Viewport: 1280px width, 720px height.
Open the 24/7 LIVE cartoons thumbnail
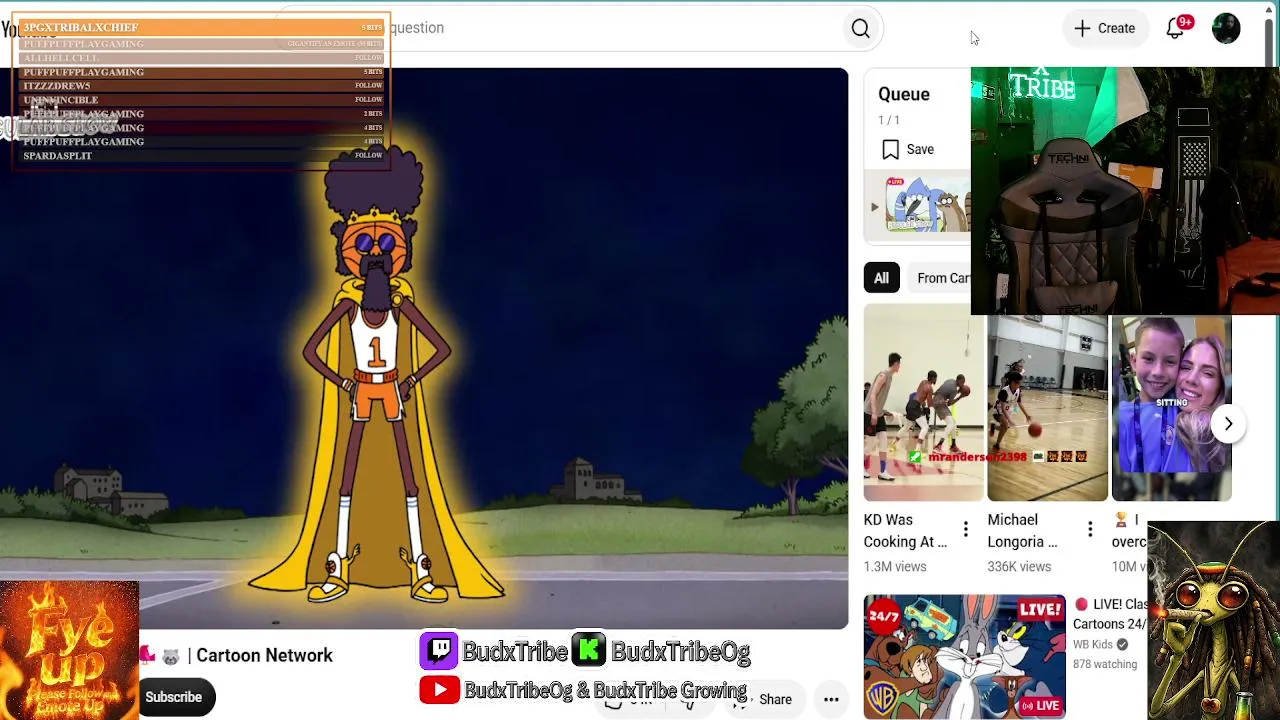point(964,656)
